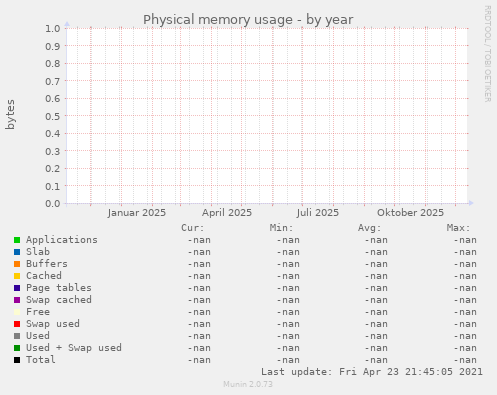
Task: Click the 'Cur:' column header
Action: tap(193, 228)
